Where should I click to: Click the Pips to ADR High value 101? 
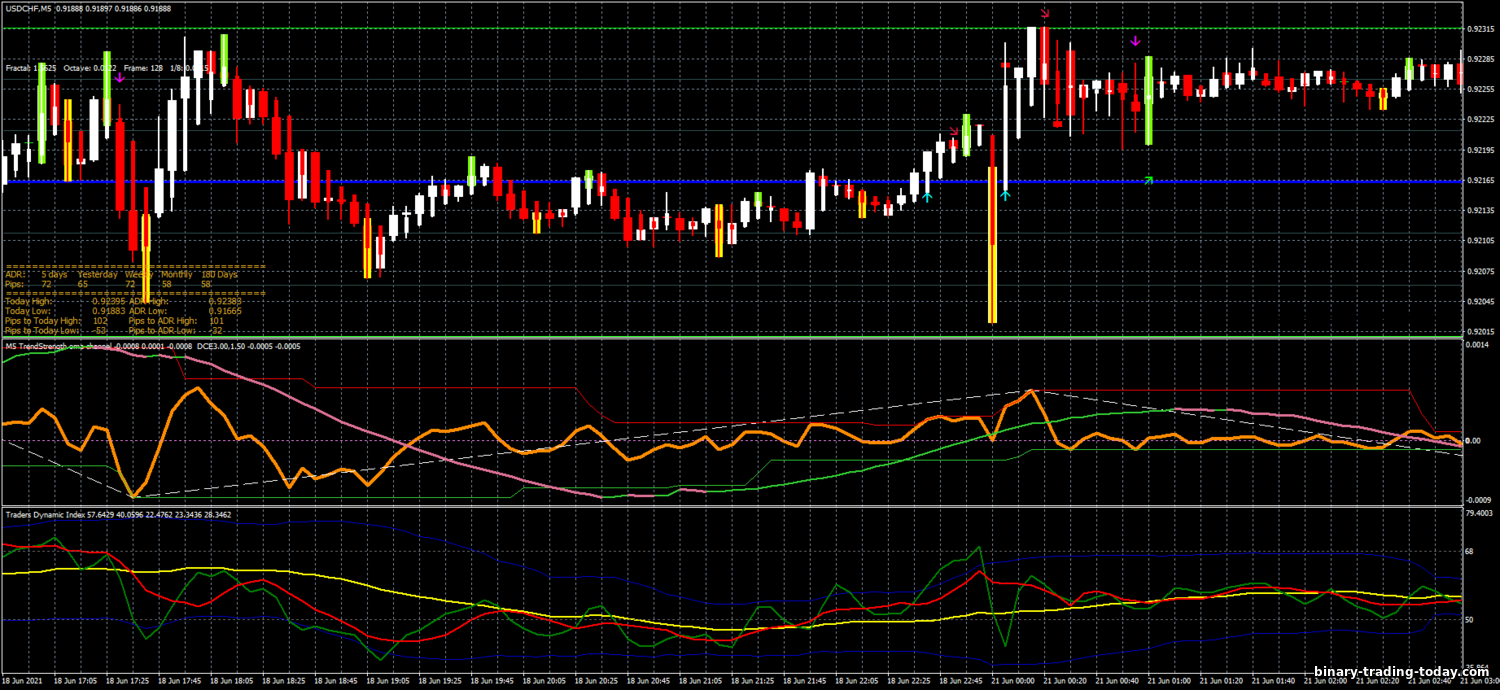click(217, 321)
